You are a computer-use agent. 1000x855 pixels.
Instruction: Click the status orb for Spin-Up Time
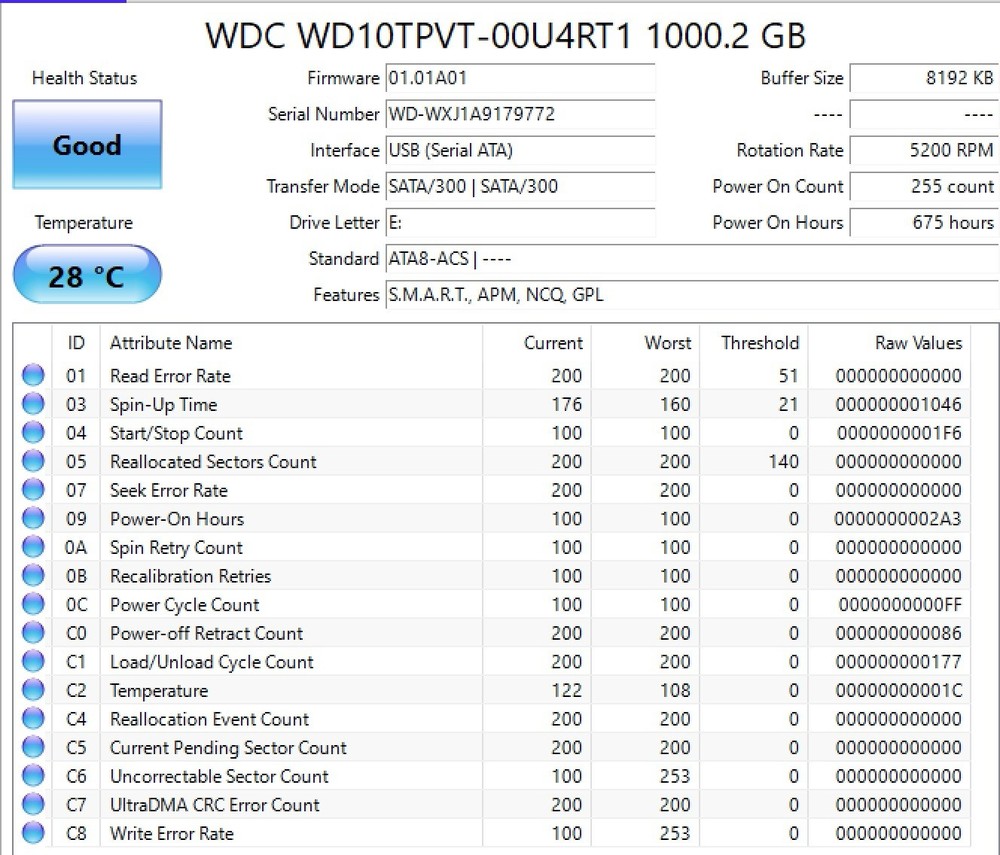(33, 404)
